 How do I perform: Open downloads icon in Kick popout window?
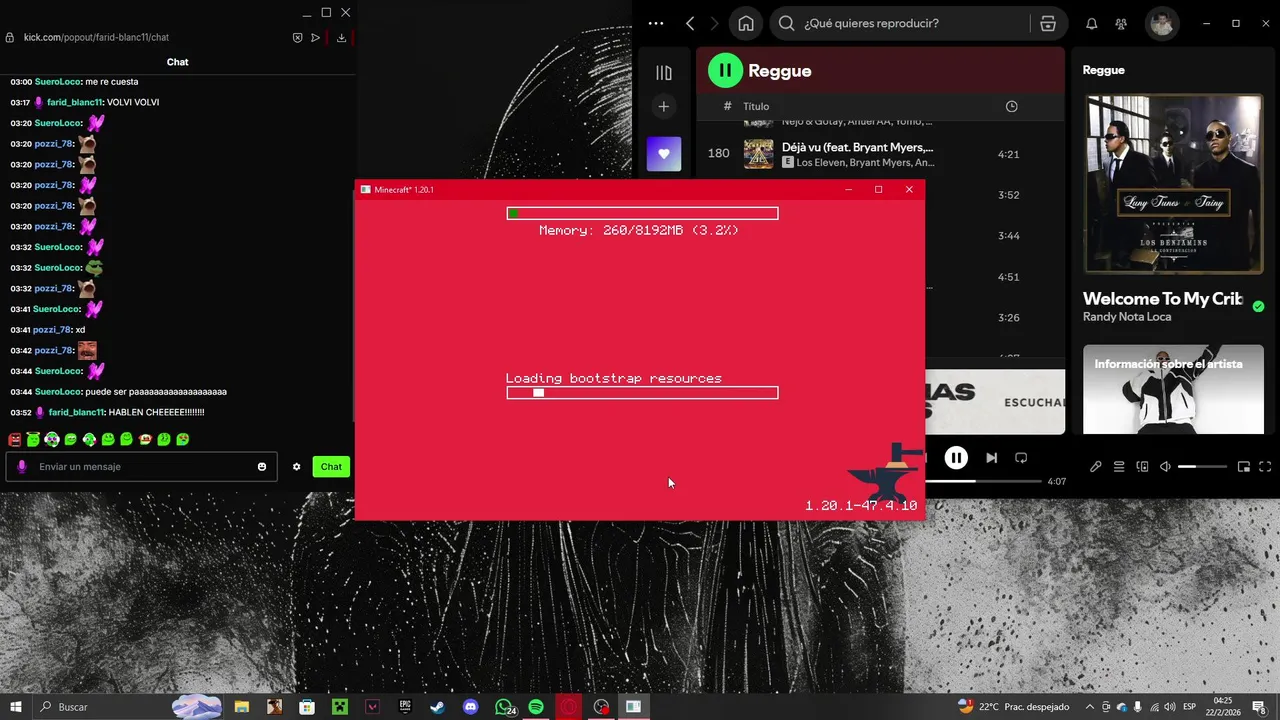click(341, 37)
